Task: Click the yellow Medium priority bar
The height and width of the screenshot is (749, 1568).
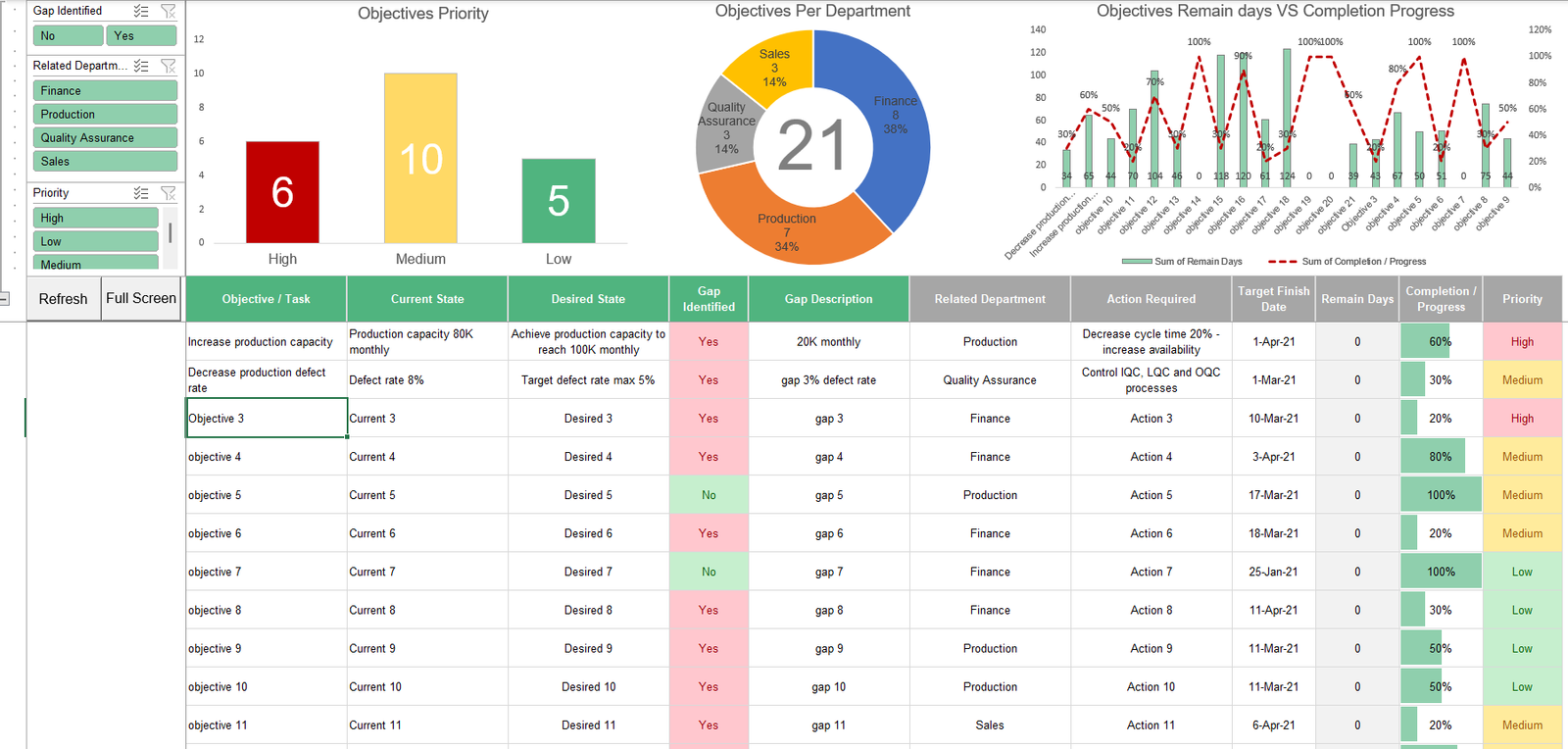Action: (420, 158)
